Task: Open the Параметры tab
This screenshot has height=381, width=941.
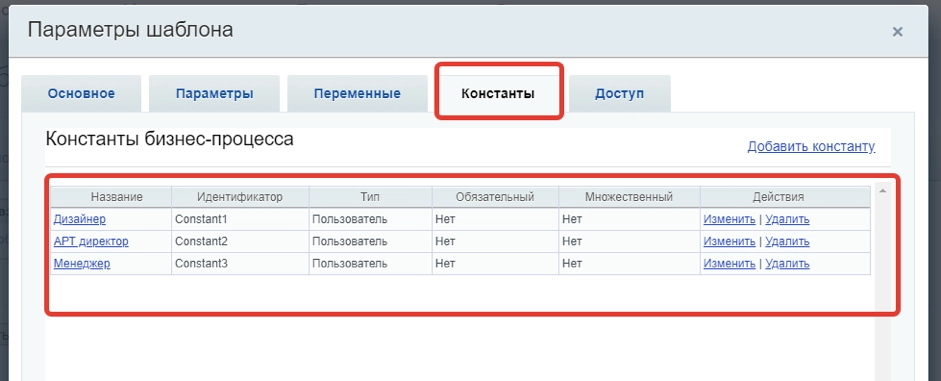Action: click(214, 94)
